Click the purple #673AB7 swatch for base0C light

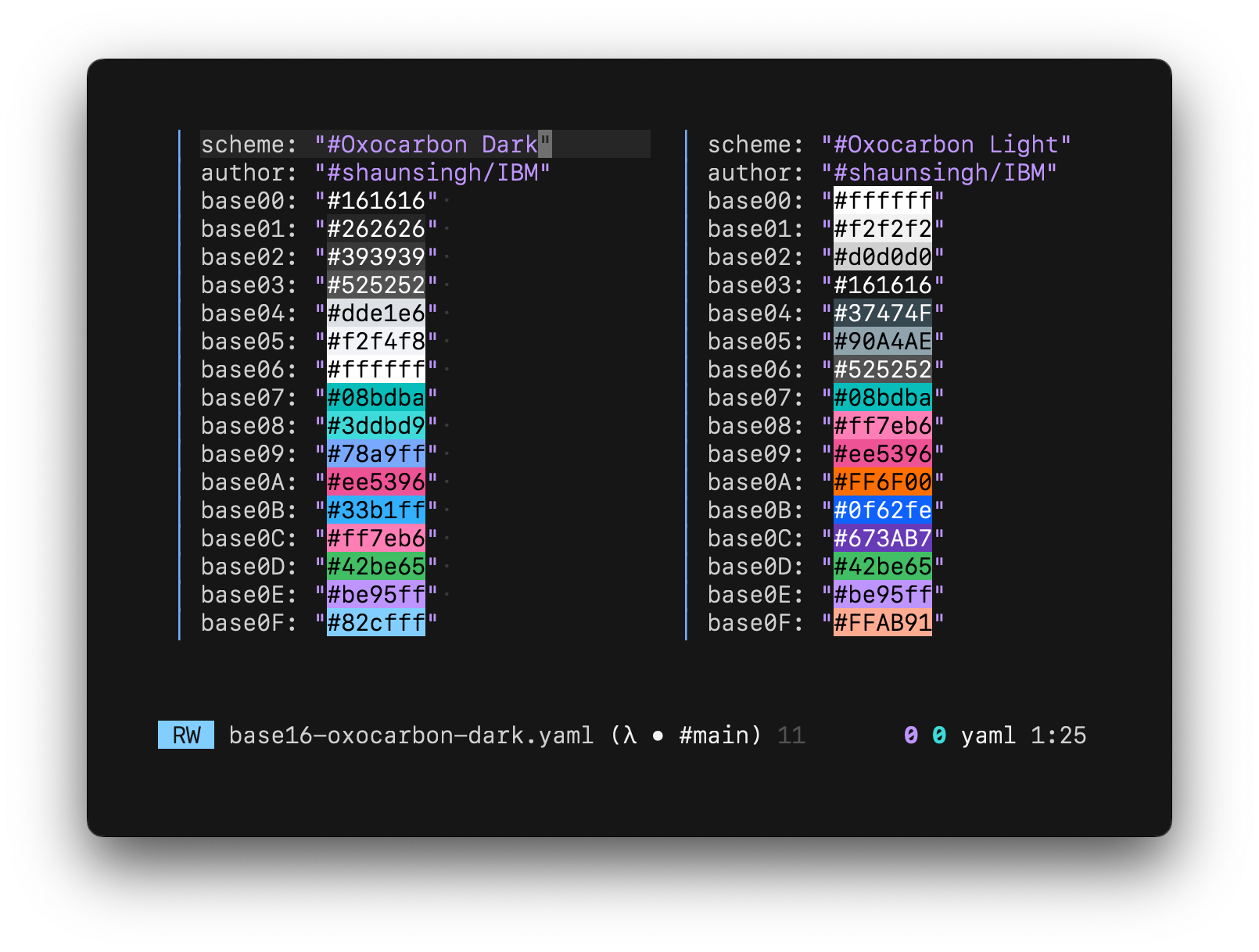pos(882,539)
